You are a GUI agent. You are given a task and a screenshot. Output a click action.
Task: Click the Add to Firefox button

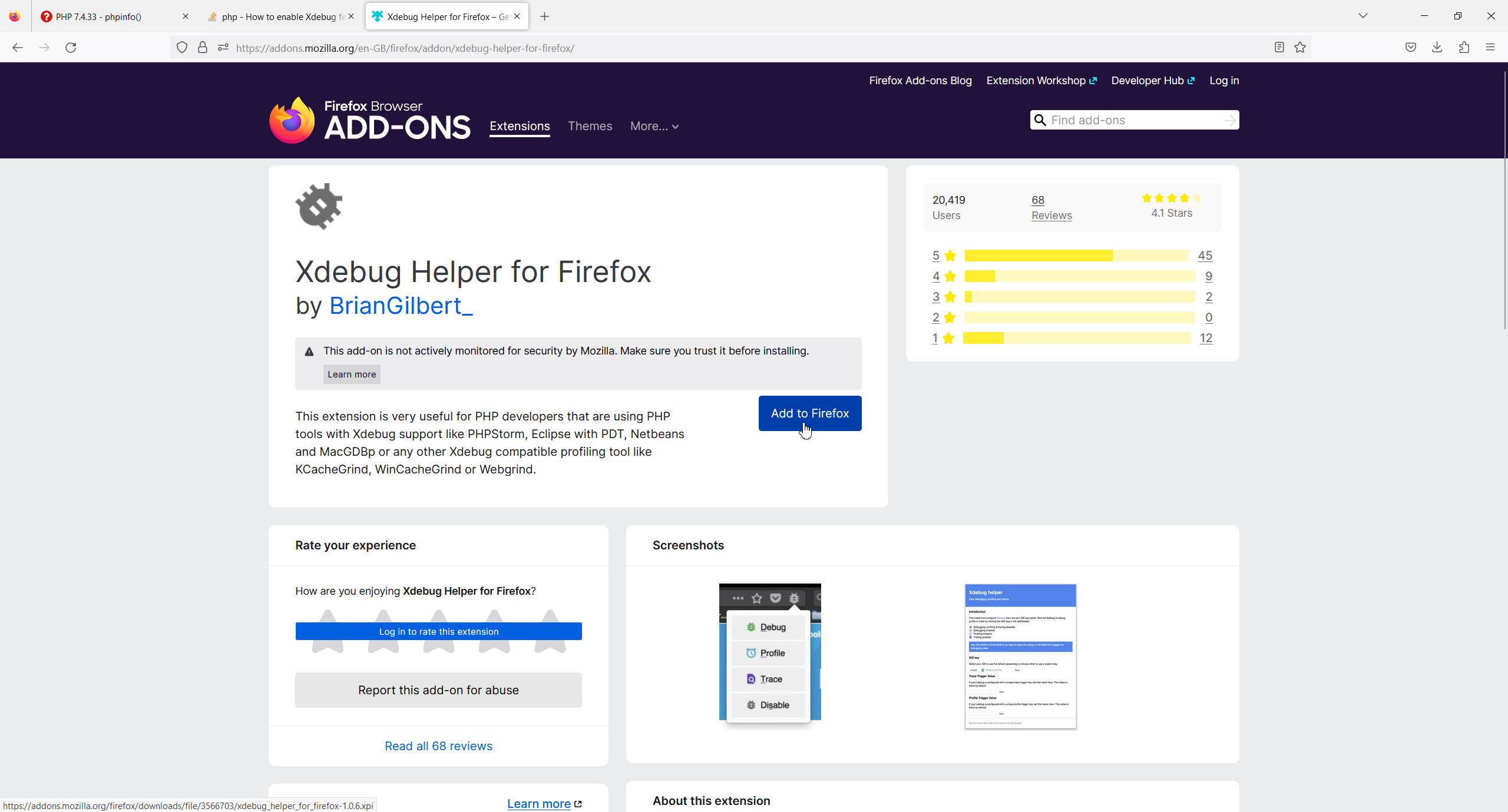809,413
